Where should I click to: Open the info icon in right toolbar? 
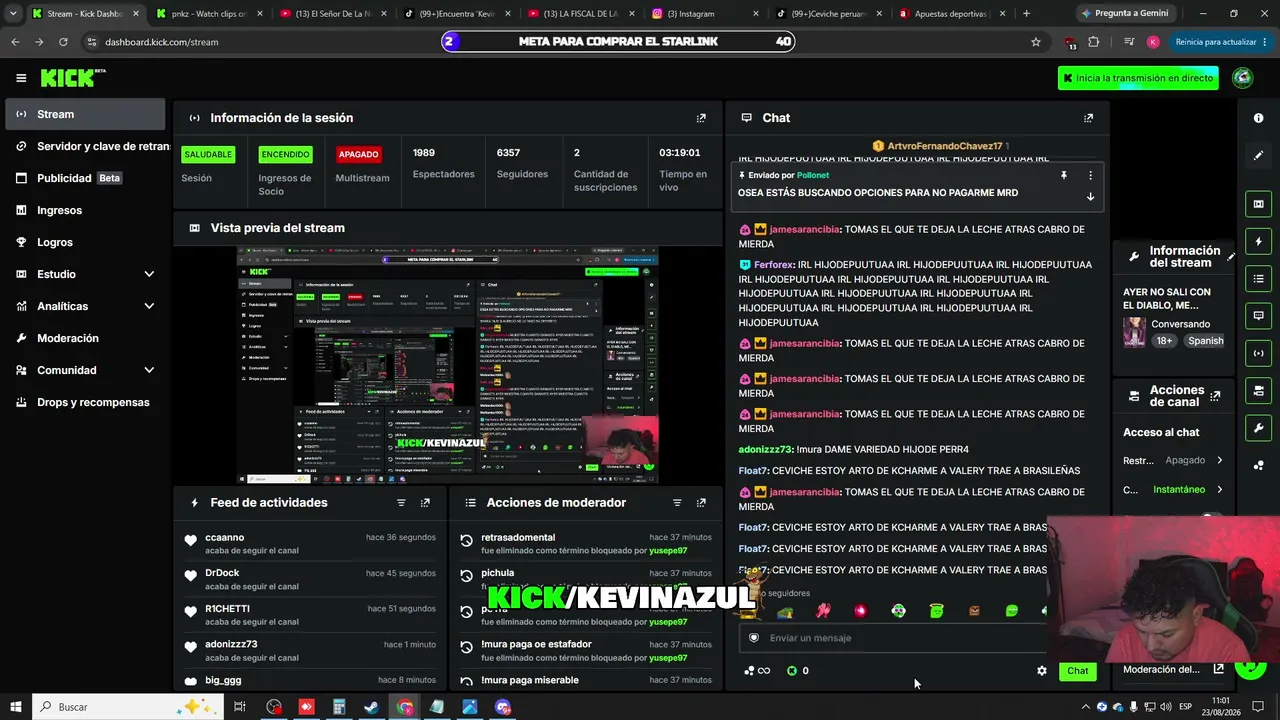(1259, 118)
